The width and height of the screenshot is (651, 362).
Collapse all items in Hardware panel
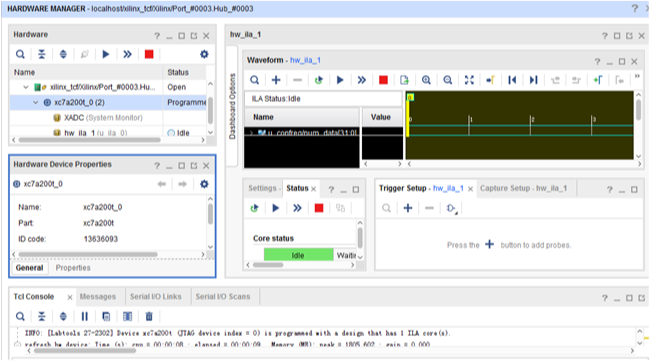(42, 54)
